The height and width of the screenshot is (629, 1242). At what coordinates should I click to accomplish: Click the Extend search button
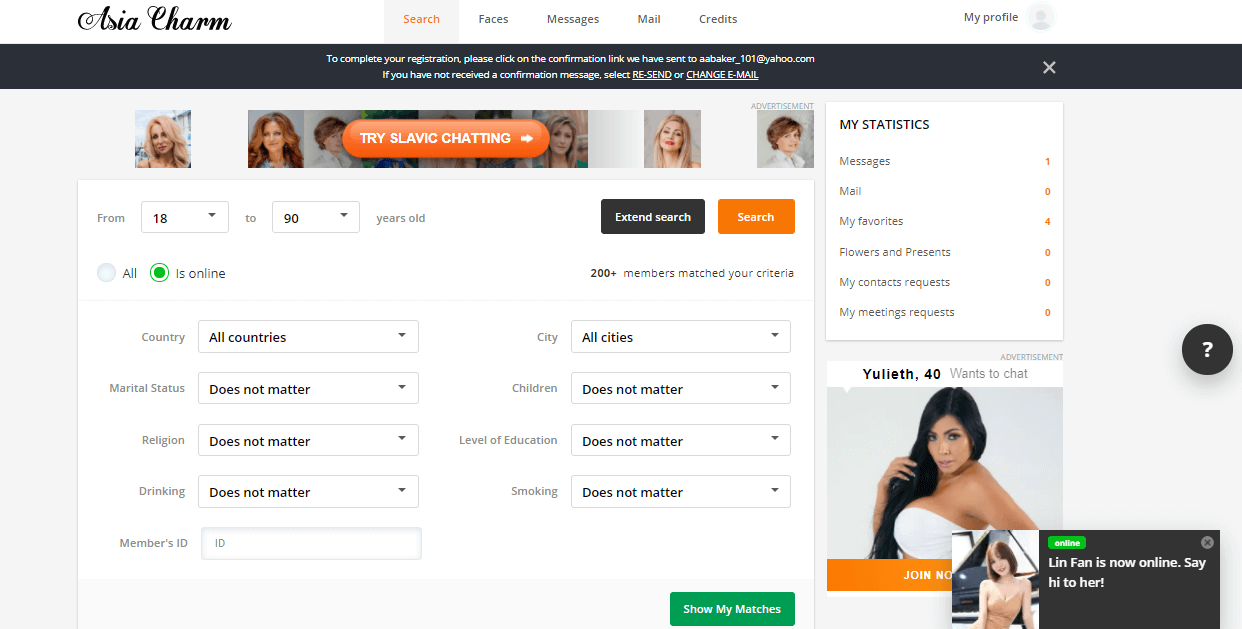pyautogui.click(x=653, y=217)
